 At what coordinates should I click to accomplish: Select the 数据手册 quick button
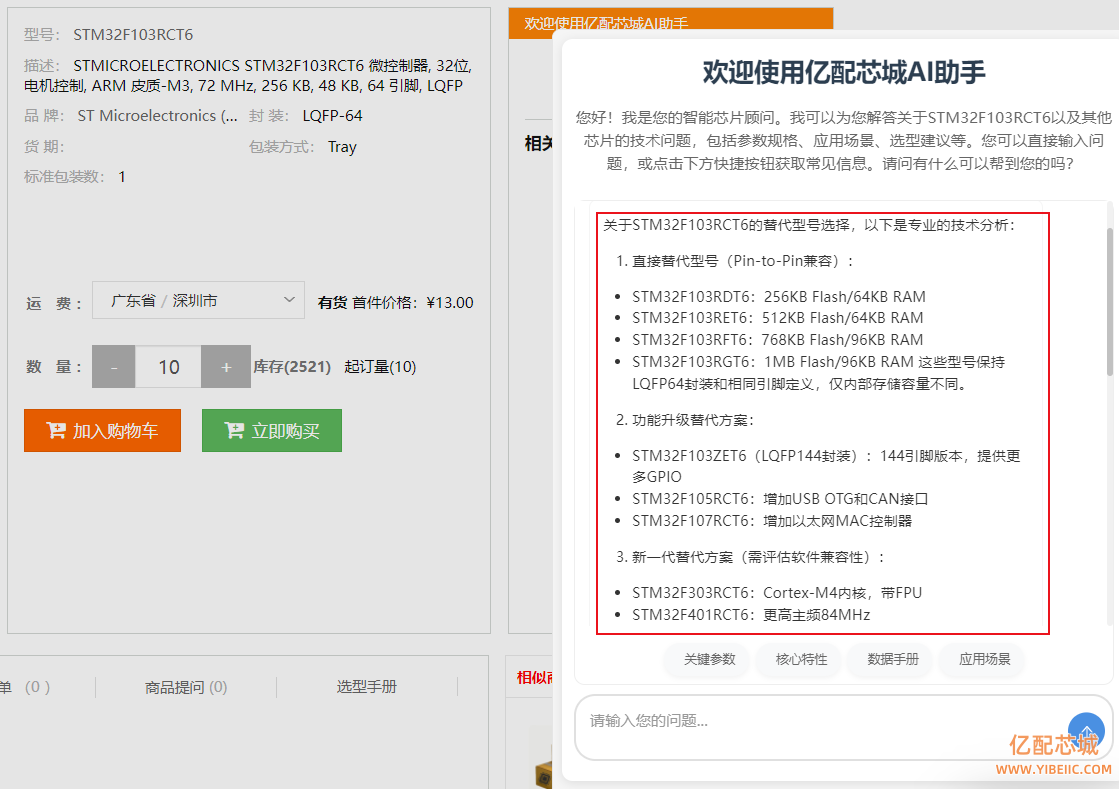coord(893,660)
